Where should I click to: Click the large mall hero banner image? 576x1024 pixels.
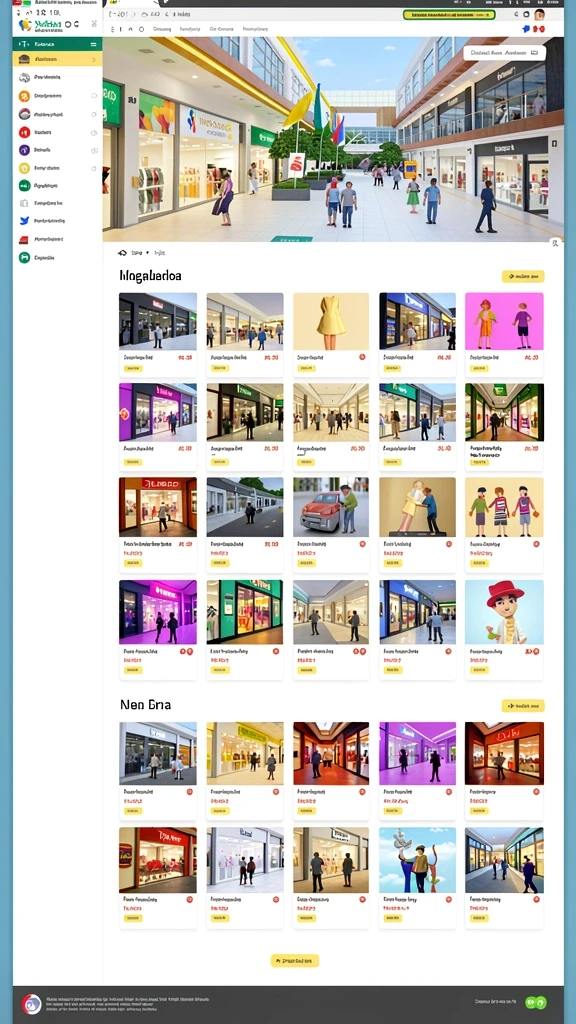point(333,139)
